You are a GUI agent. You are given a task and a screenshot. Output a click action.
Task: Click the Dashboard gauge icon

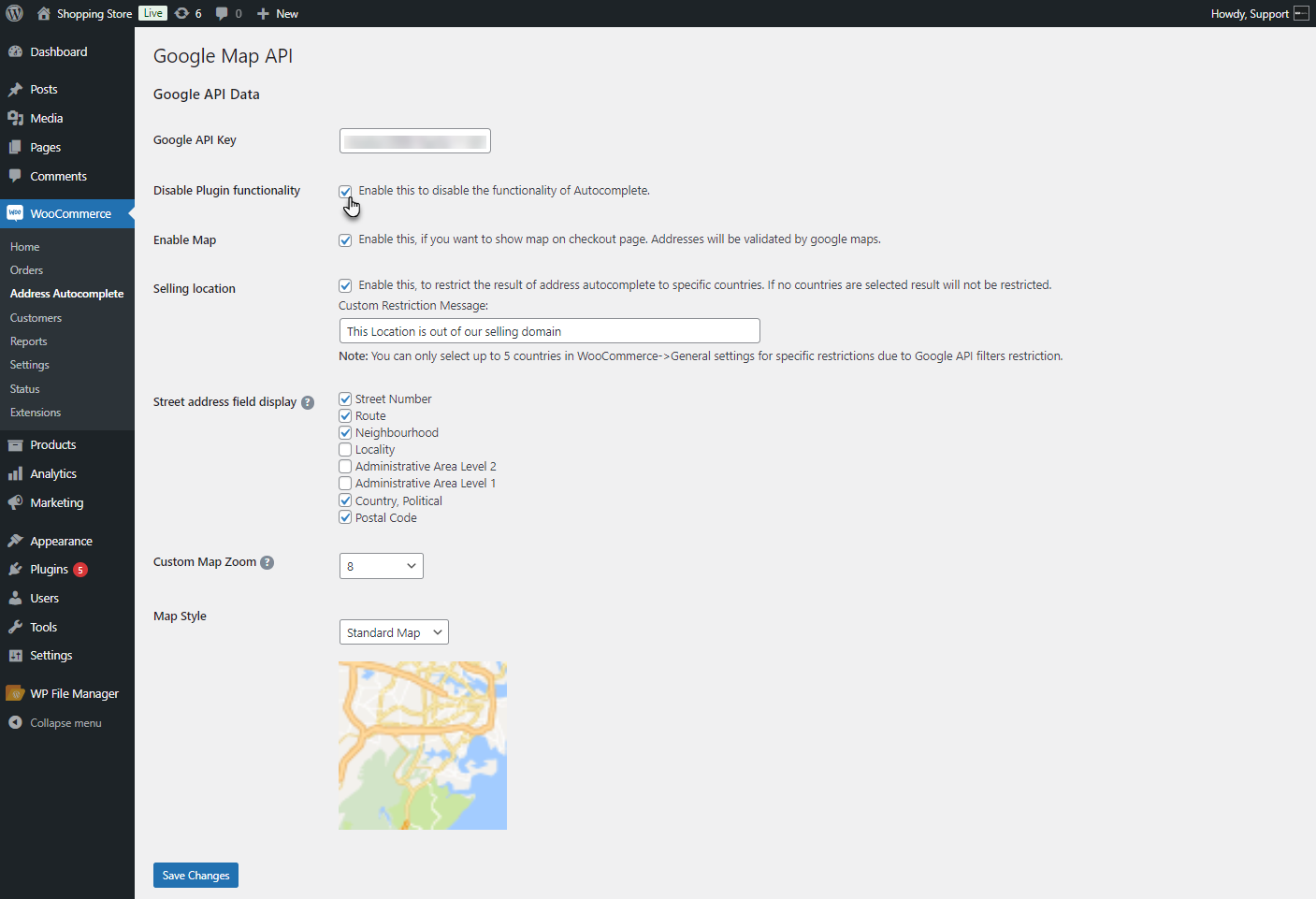click(15, 51)
